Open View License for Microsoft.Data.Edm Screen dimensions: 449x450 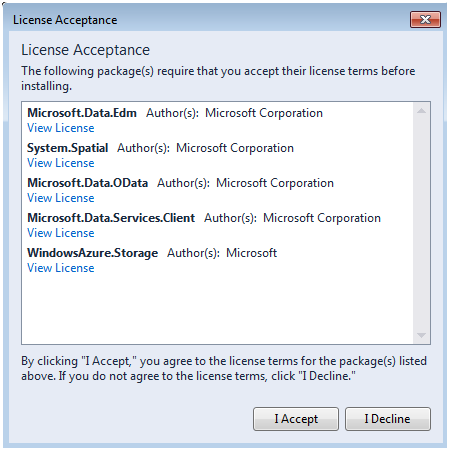coord(61,128)
